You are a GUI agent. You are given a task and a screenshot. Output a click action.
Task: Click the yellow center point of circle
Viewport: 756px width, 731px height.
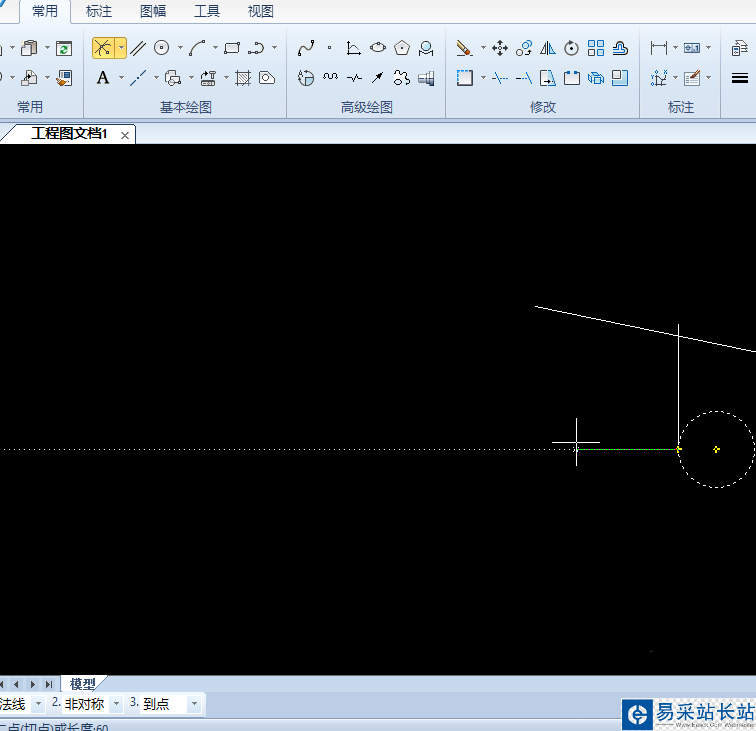tap(716, 449)
